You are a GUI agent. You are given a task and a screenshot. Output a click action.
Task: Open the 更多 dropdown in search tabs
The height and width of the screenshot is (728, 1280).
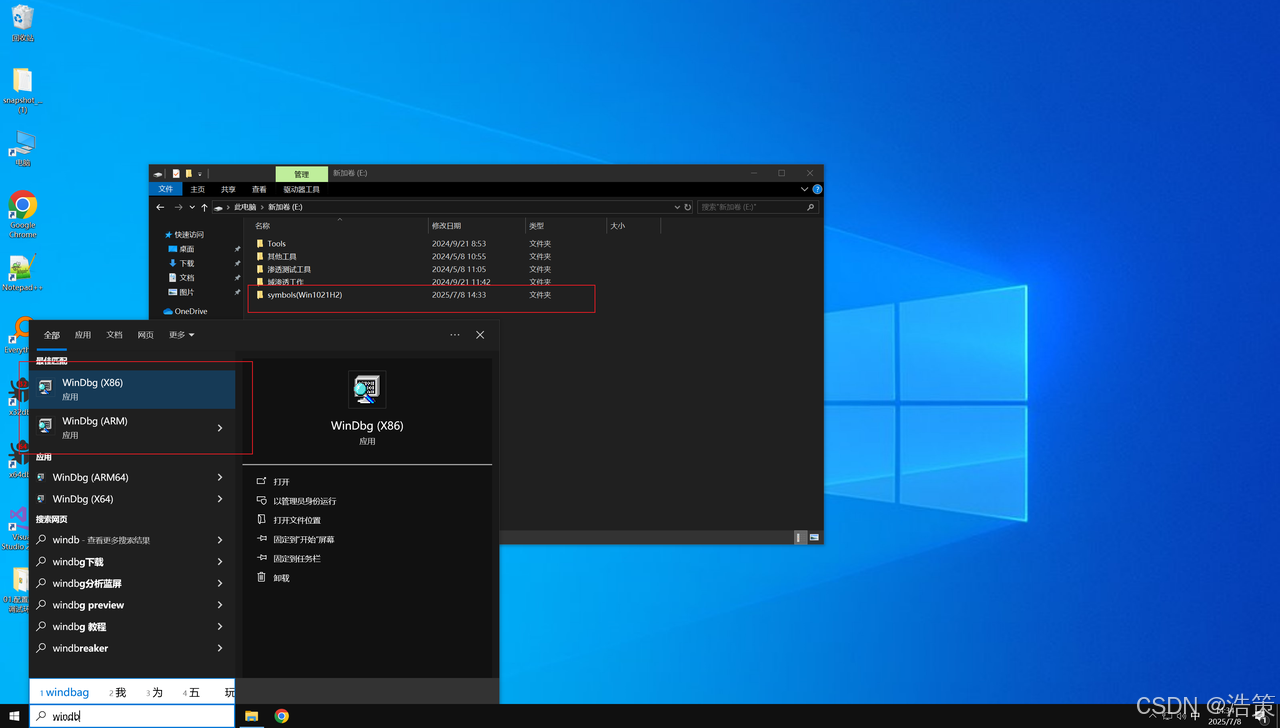[x=181, y=335]
